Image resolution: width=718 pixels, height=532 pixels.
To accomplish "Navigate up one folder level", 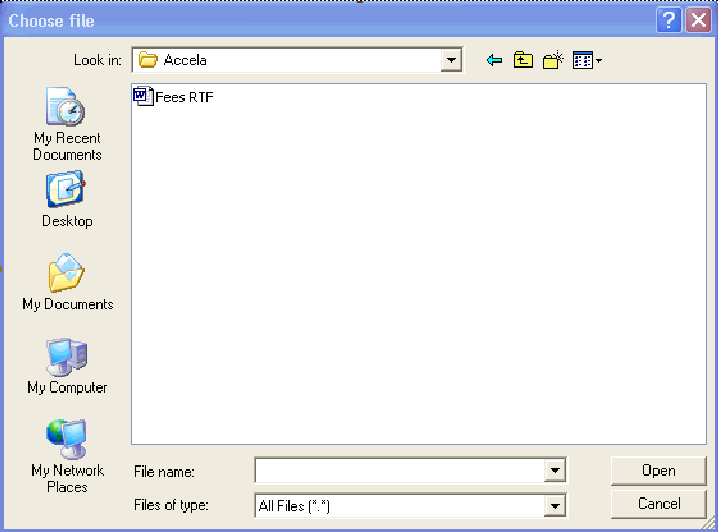I will point(523,61).
